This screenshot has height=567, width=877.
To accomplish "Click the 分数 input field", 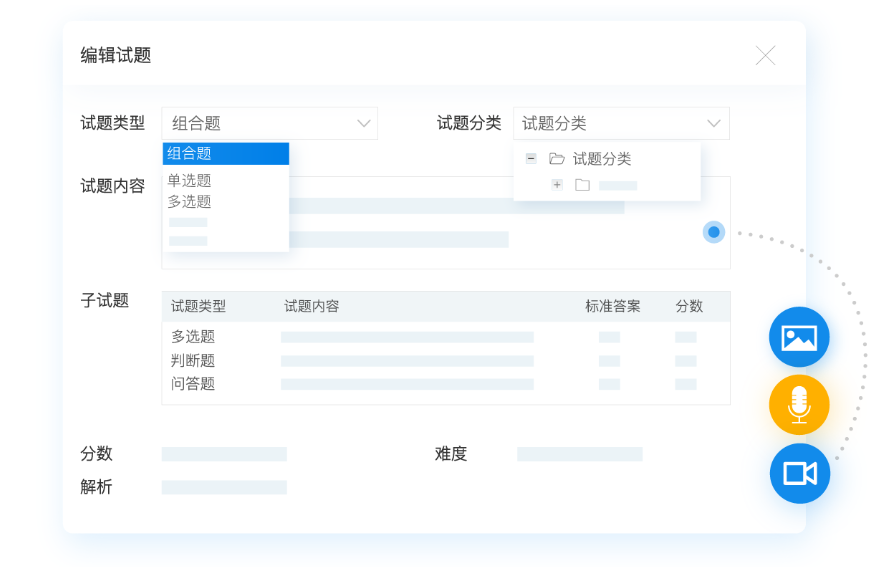I will [224, 454].
